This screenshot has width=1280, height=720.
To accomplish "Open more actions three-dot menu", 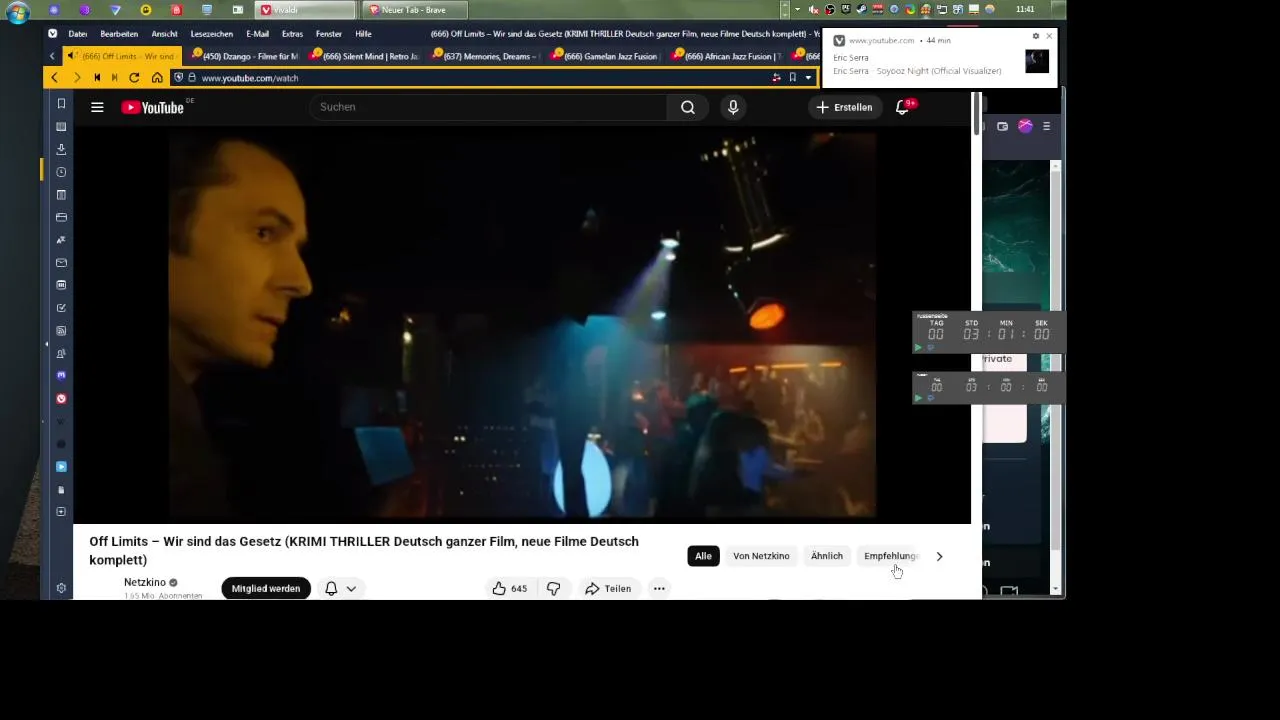I will click(x=659, y=589).
